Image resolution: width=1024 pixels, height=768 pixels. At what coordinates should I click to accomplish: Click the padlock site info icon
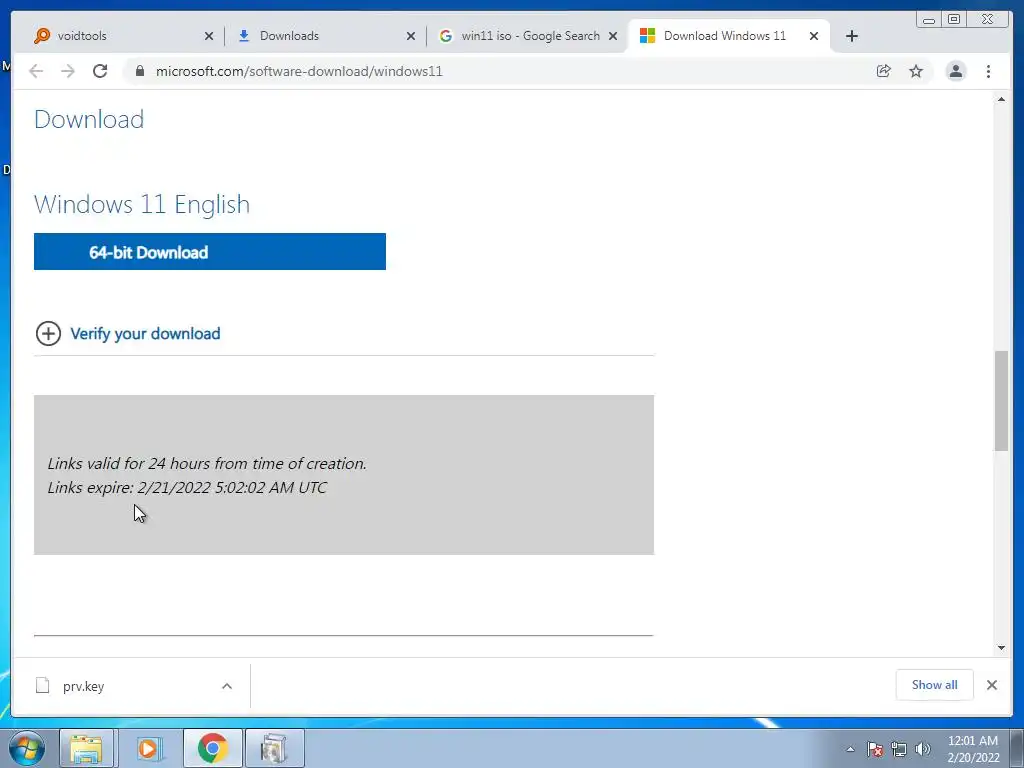[x=140, y=71]
